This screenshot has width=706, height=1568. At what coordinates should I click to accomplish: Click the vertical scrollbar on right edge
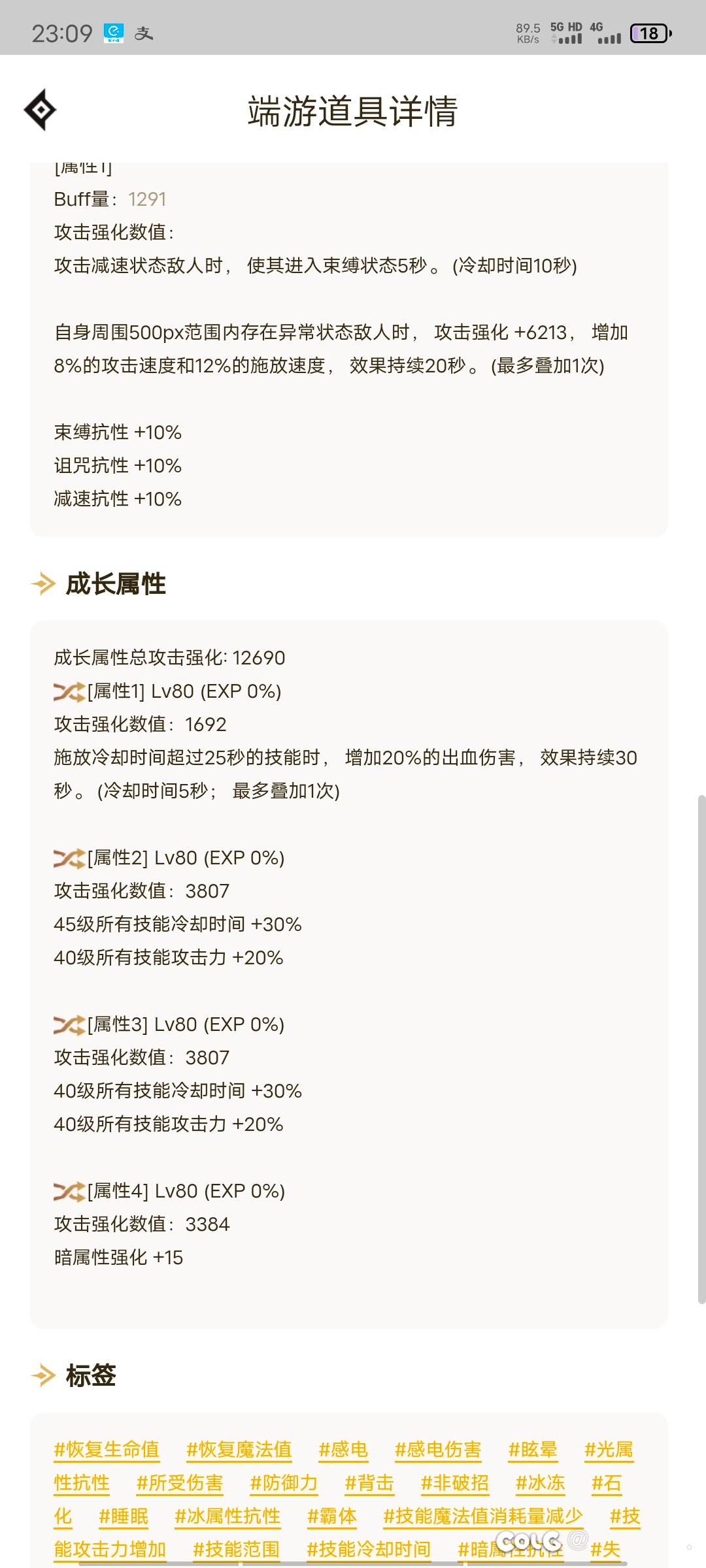point(701,919)
